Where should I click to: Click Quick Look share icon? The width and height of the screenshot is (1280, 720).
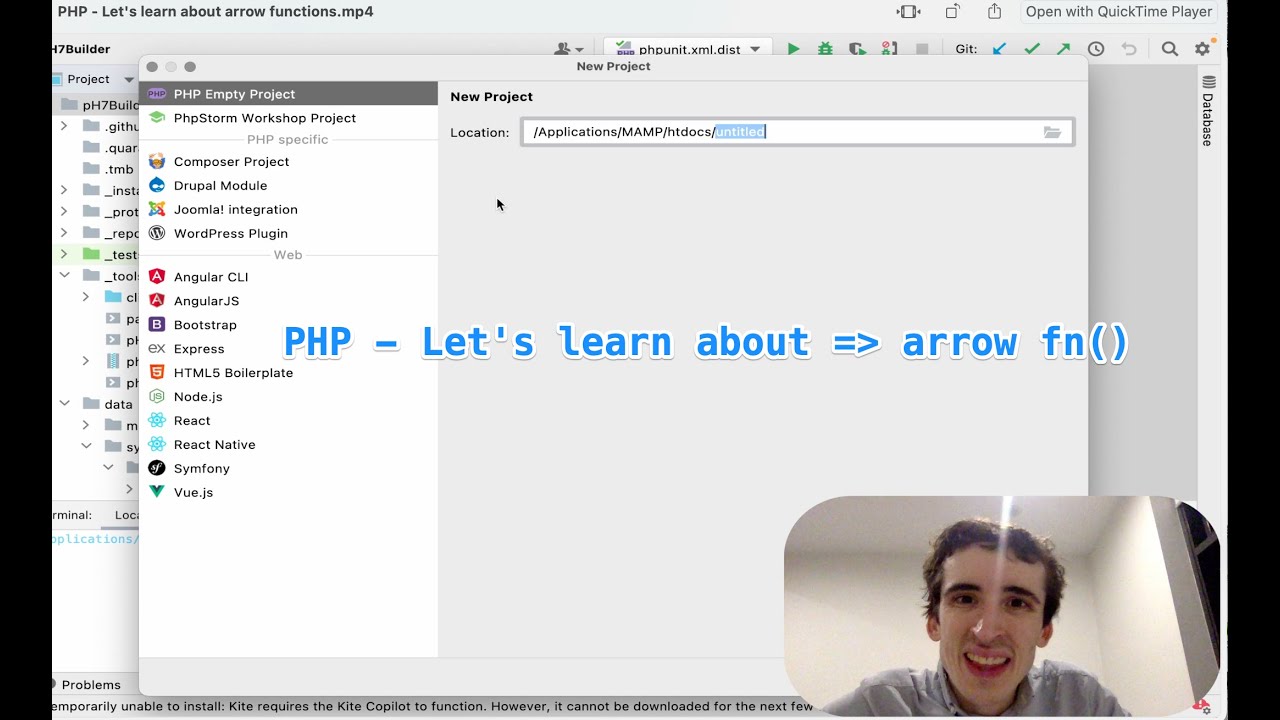point(994,12)
